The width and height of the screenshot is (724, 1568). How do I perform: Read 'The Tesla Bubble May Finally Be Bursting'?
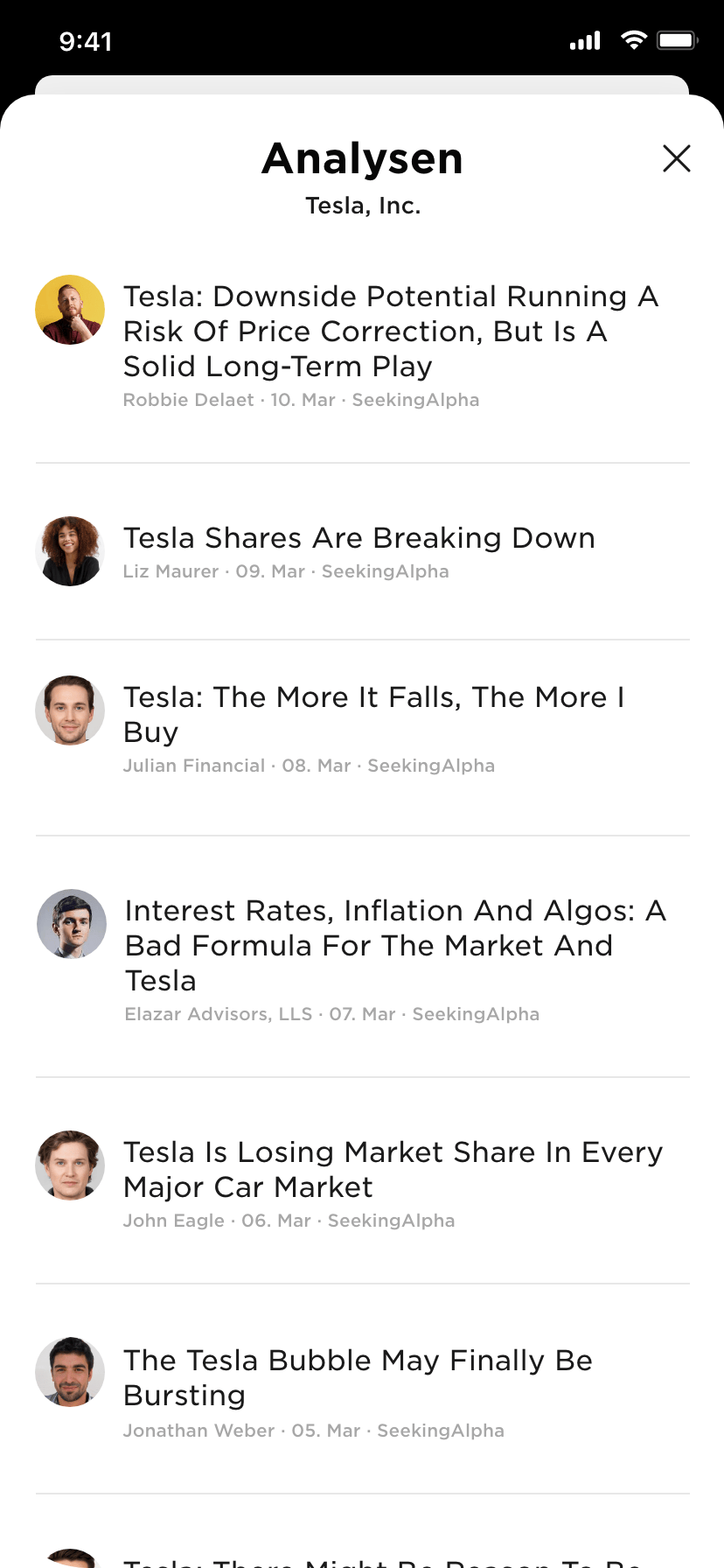358,1377
